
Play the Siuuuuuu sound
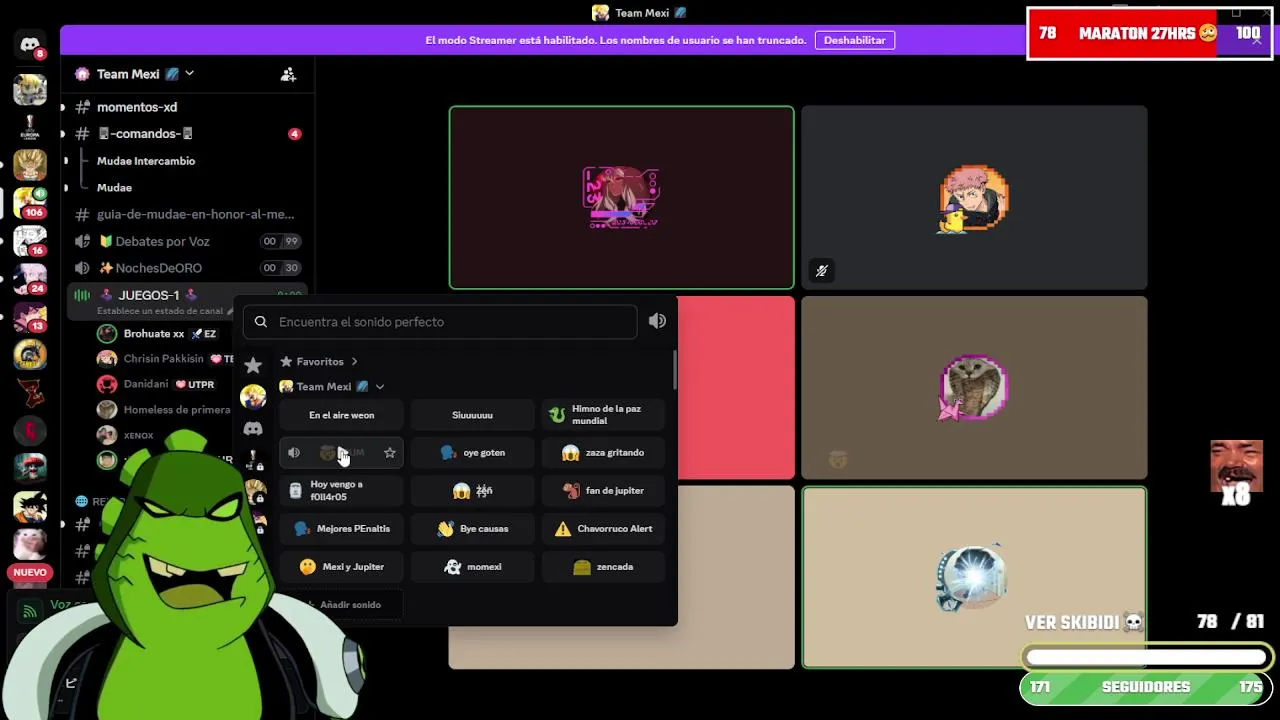click(x=472, y=415)
